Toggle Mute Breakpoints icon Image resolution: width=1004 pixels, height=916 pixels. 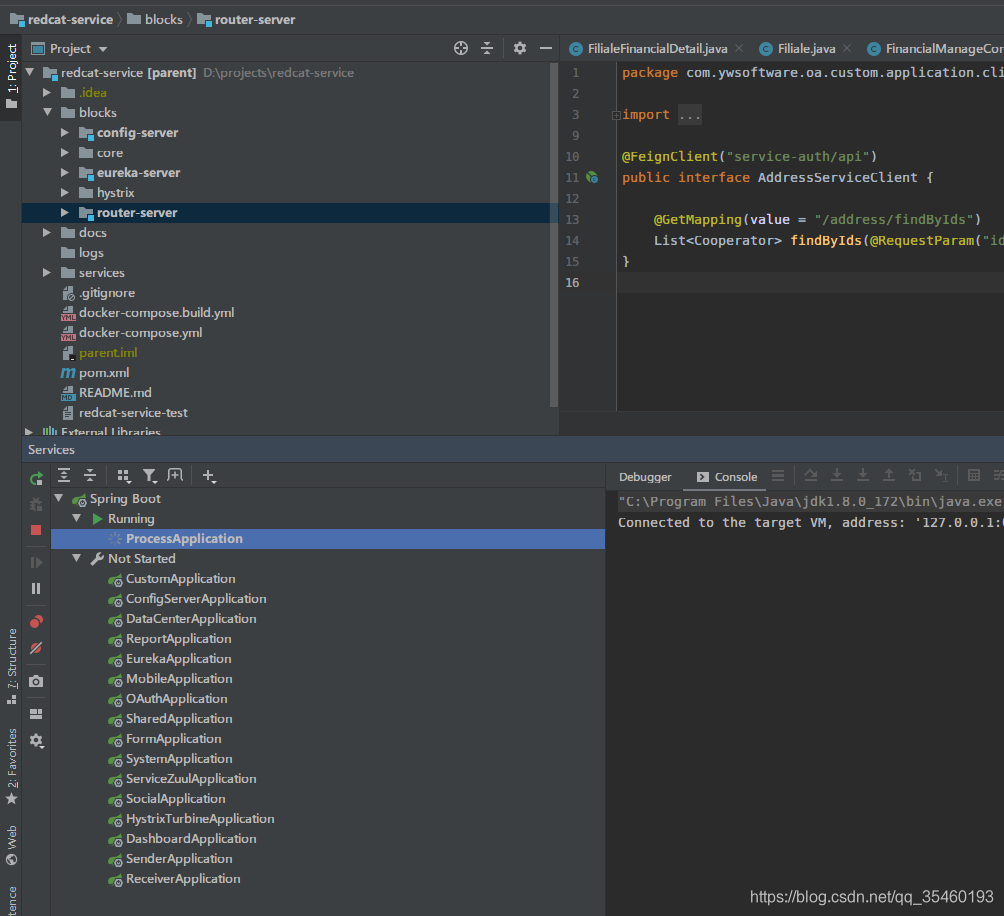point(36,648)
